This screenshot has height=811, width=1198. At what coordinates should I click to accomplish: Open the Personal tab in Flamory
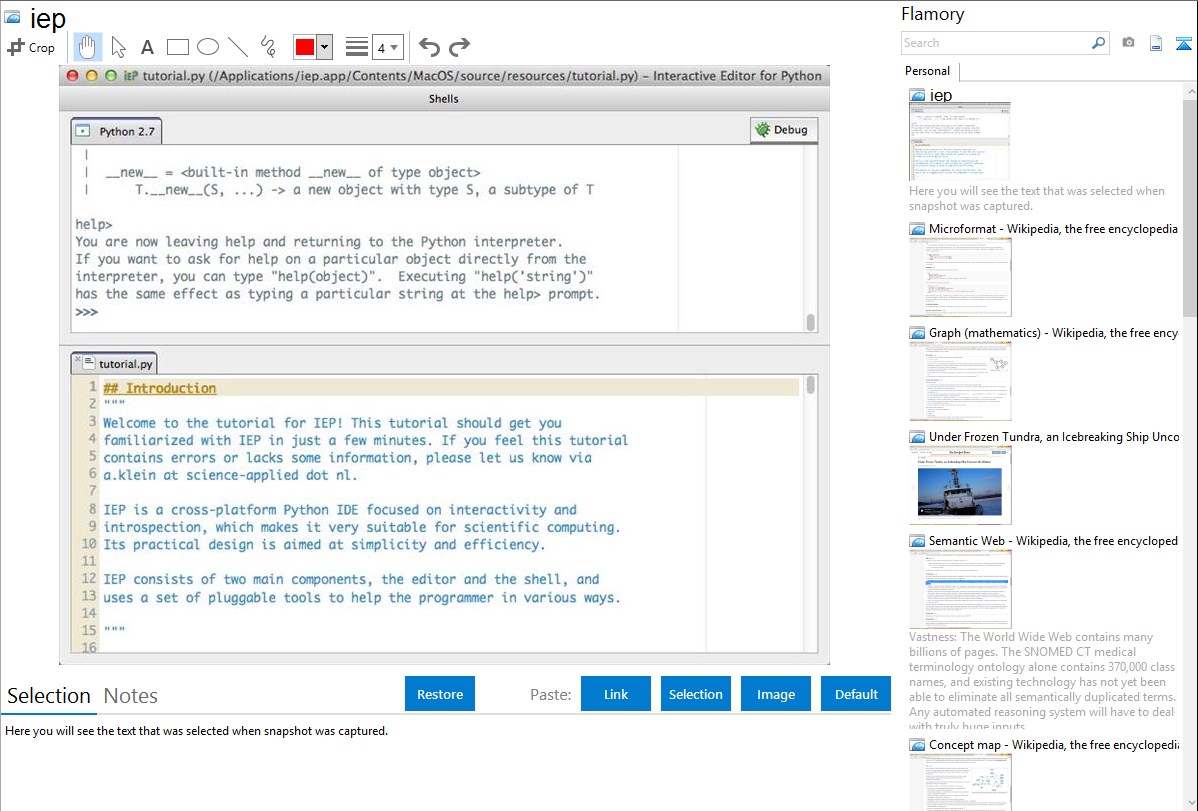tap(927, 71)
